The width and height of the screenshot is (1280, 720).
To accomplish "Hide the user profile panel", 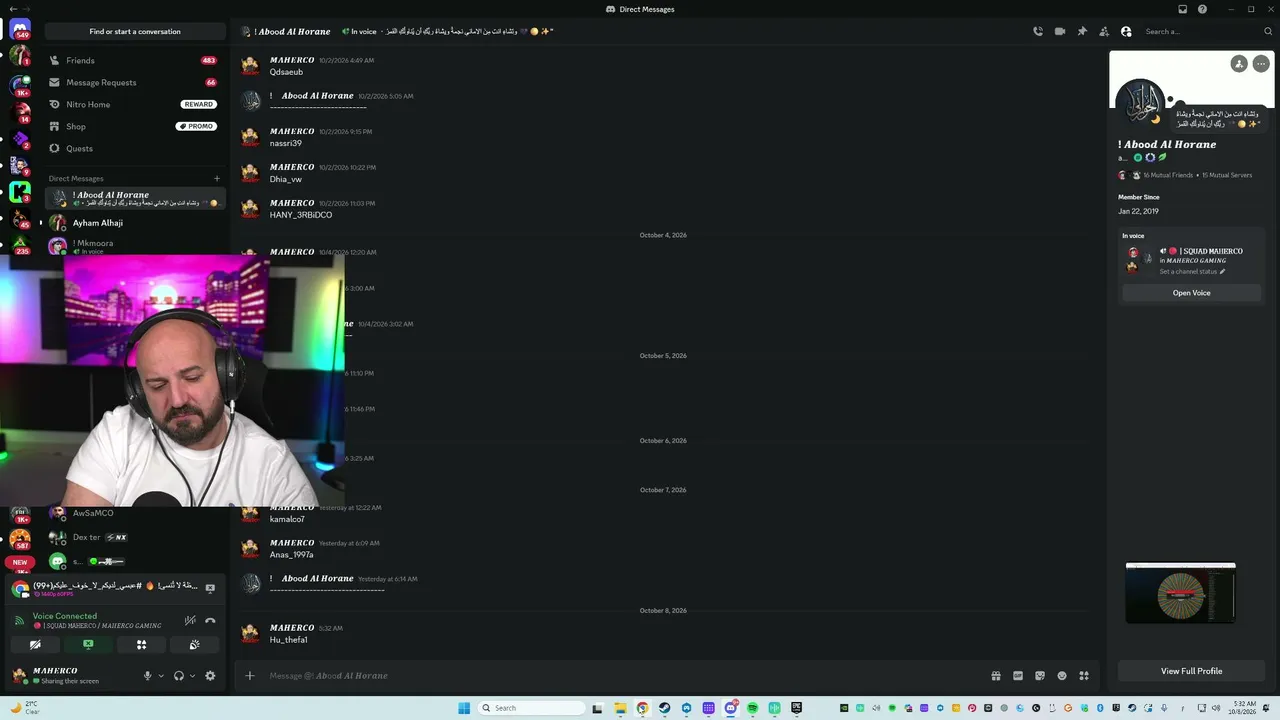I will (1126, 31).
